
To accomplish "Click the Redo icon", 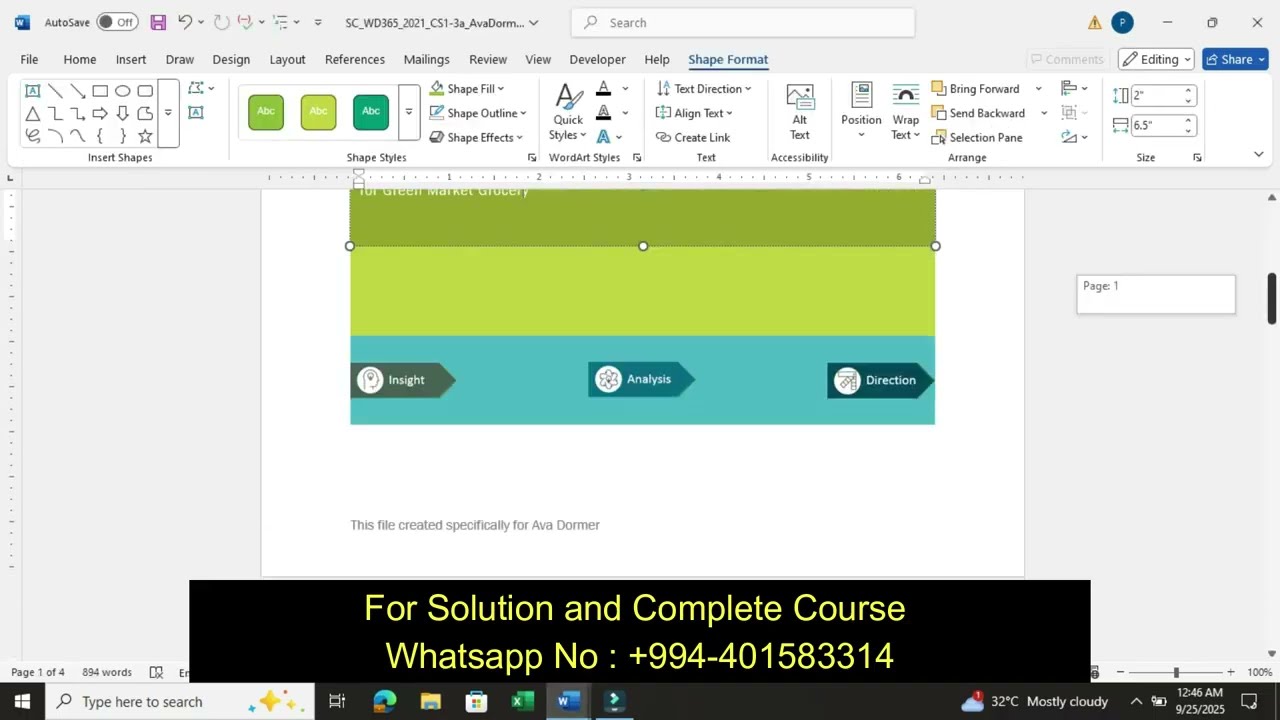I will click(222, 22).
